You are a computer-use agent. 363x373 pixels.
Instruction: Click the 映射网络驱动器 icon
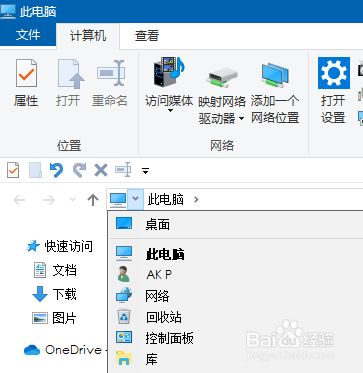click(x=223, y=77)
